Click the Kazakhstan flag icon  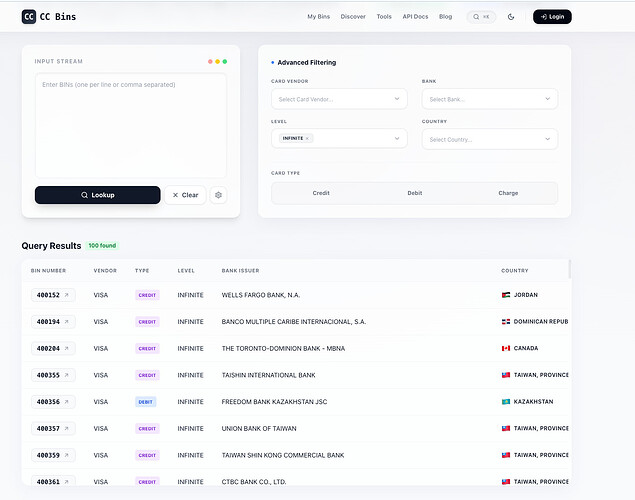[506, 402]
